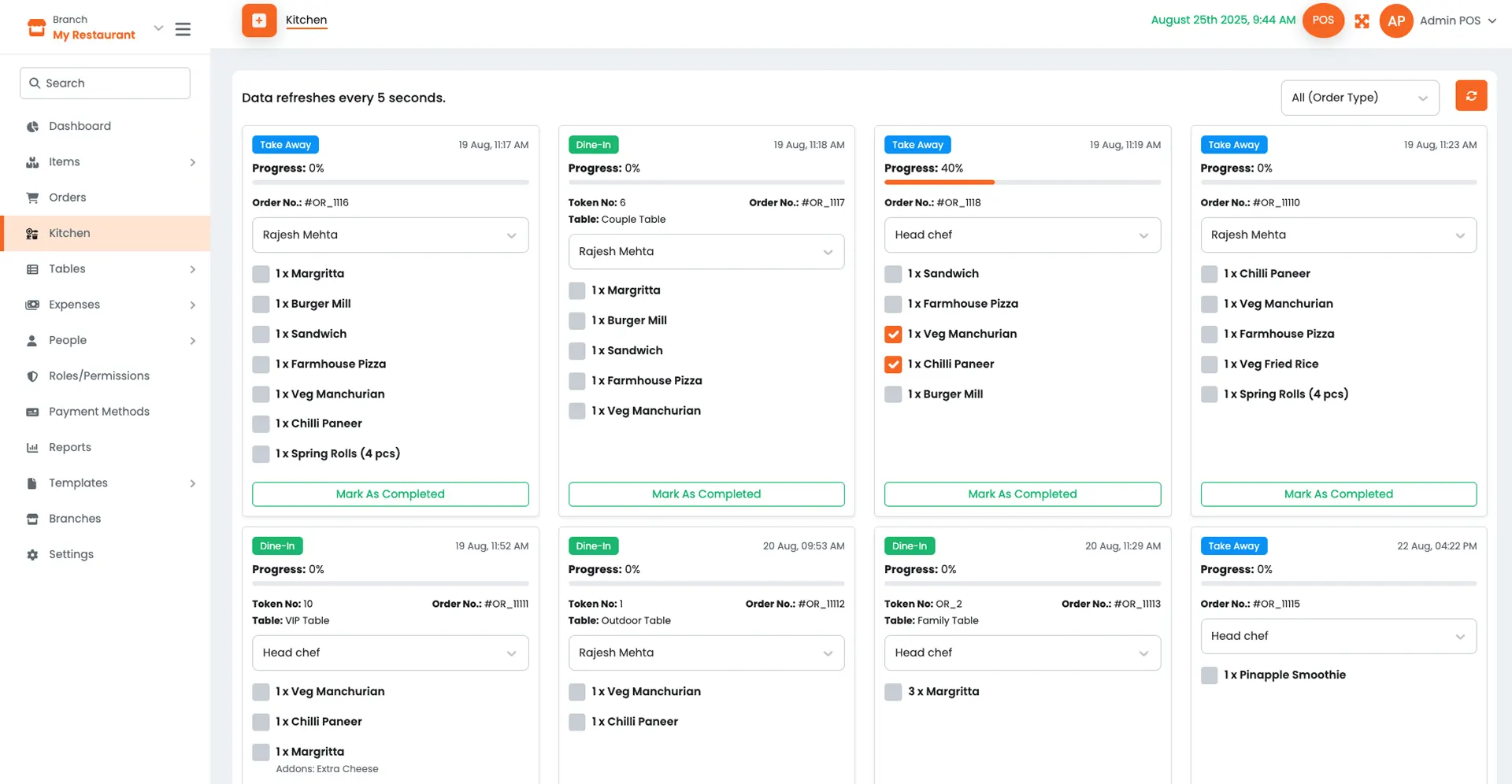Click the Dashboard icon in sidebar
Viewport: 1512px width, 784px height.
tap(32, 127)
